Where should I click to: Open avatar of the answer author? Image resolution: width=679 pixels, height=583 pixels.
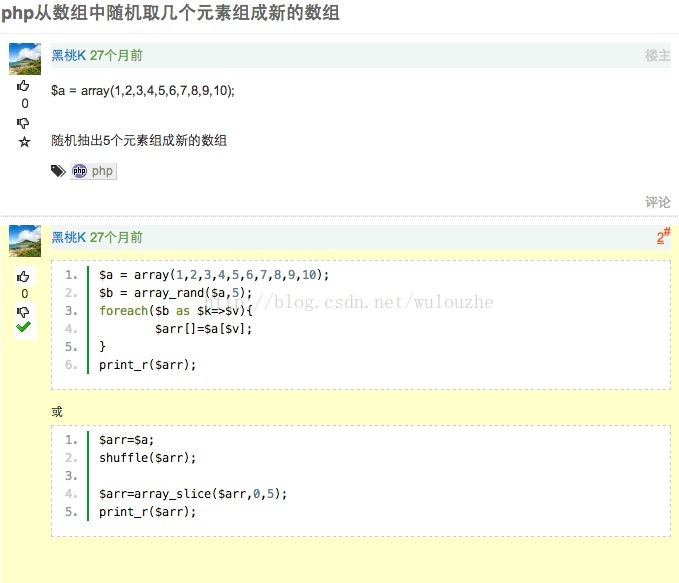[25, 241]
